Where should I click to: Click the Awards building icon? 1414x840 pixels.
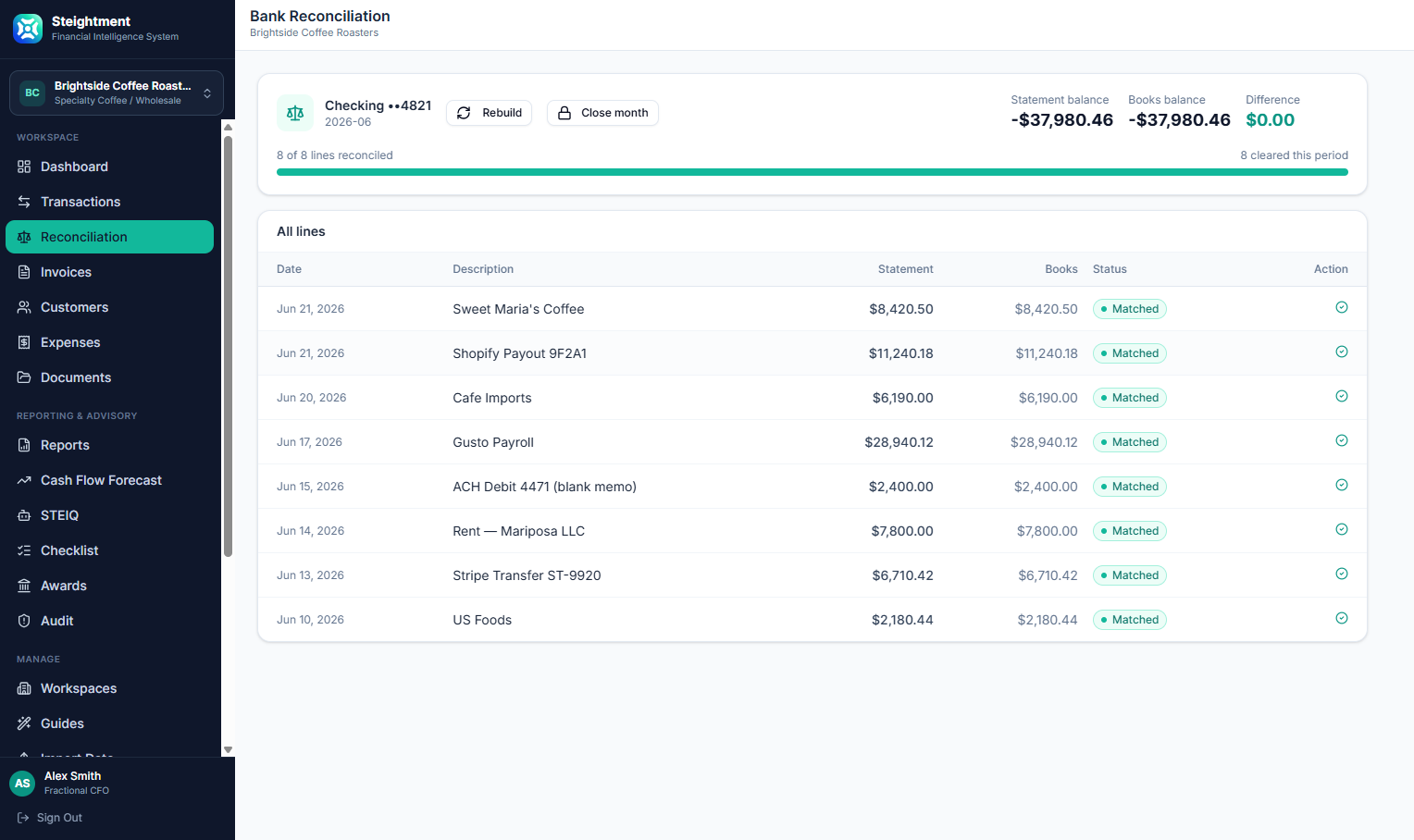click(24, 586)
